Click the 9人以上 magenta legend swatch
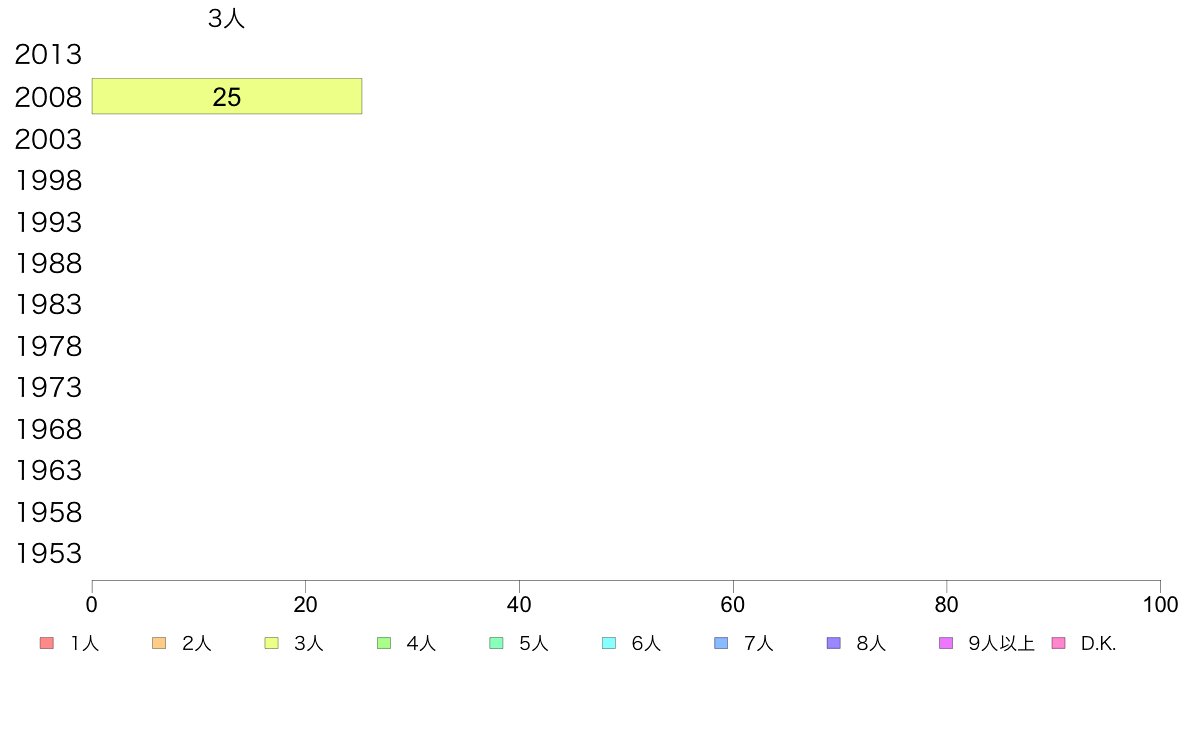Screen dimensions: 1188x736 (x=946, y=643)
